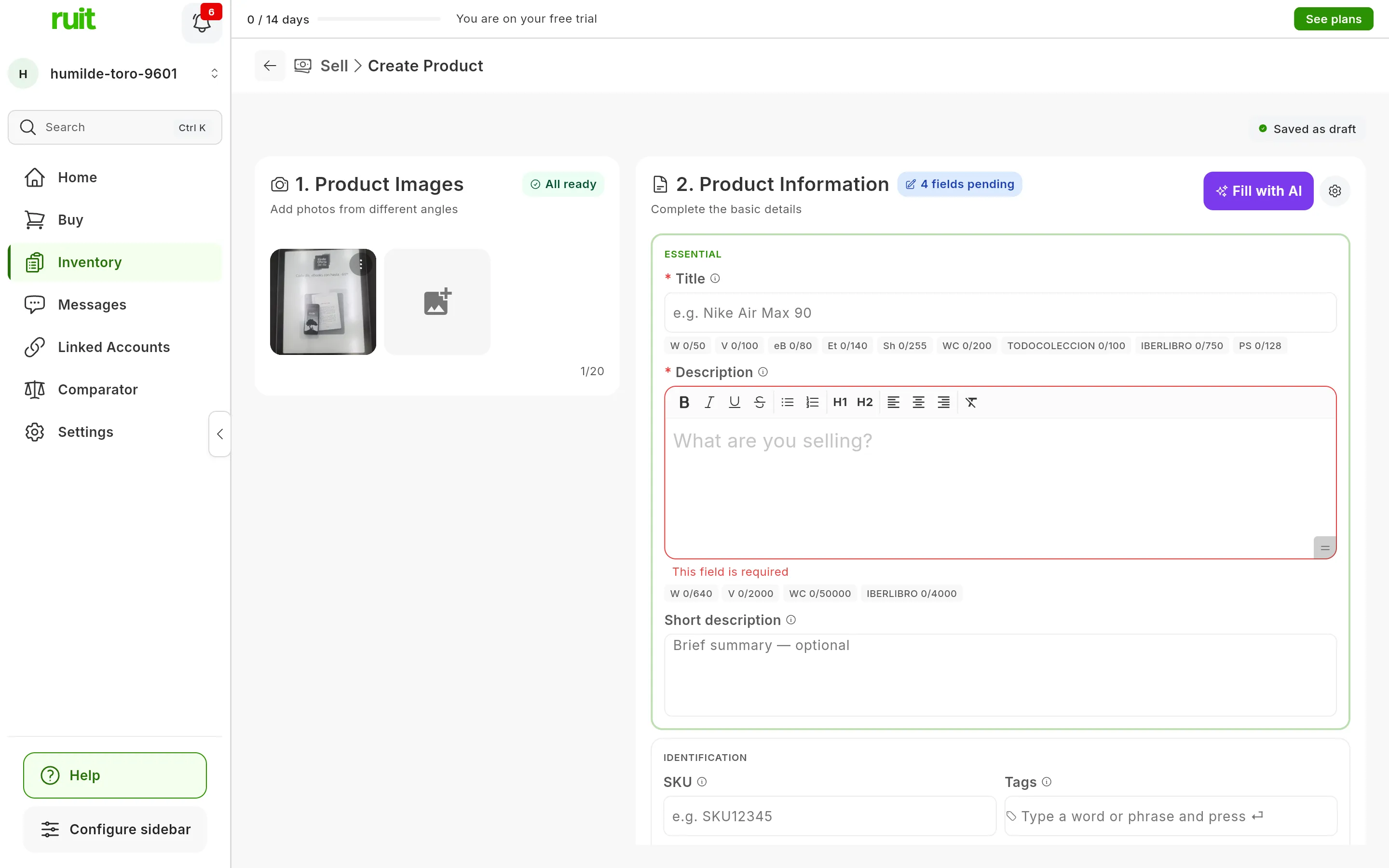Click the See plans button
1389x868 pixels.
click(1334, 19)
